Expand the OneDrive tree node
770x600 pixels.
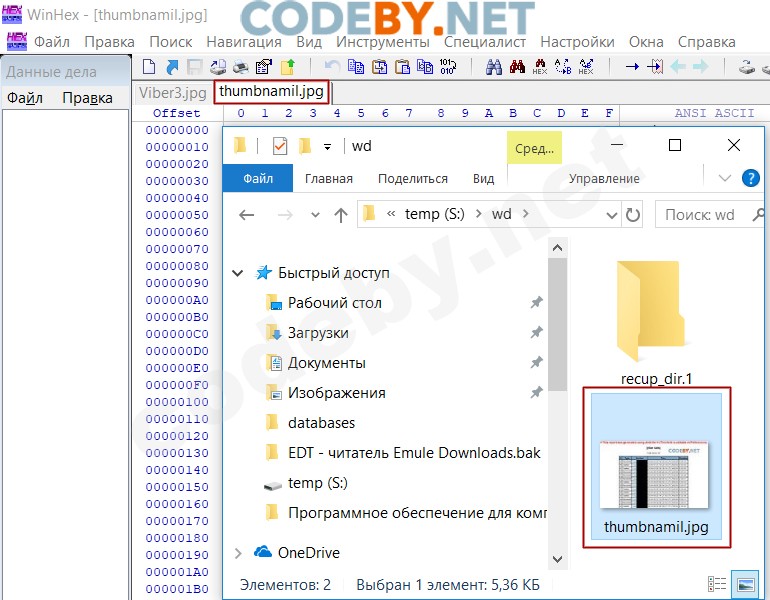(x=238, y=553)
